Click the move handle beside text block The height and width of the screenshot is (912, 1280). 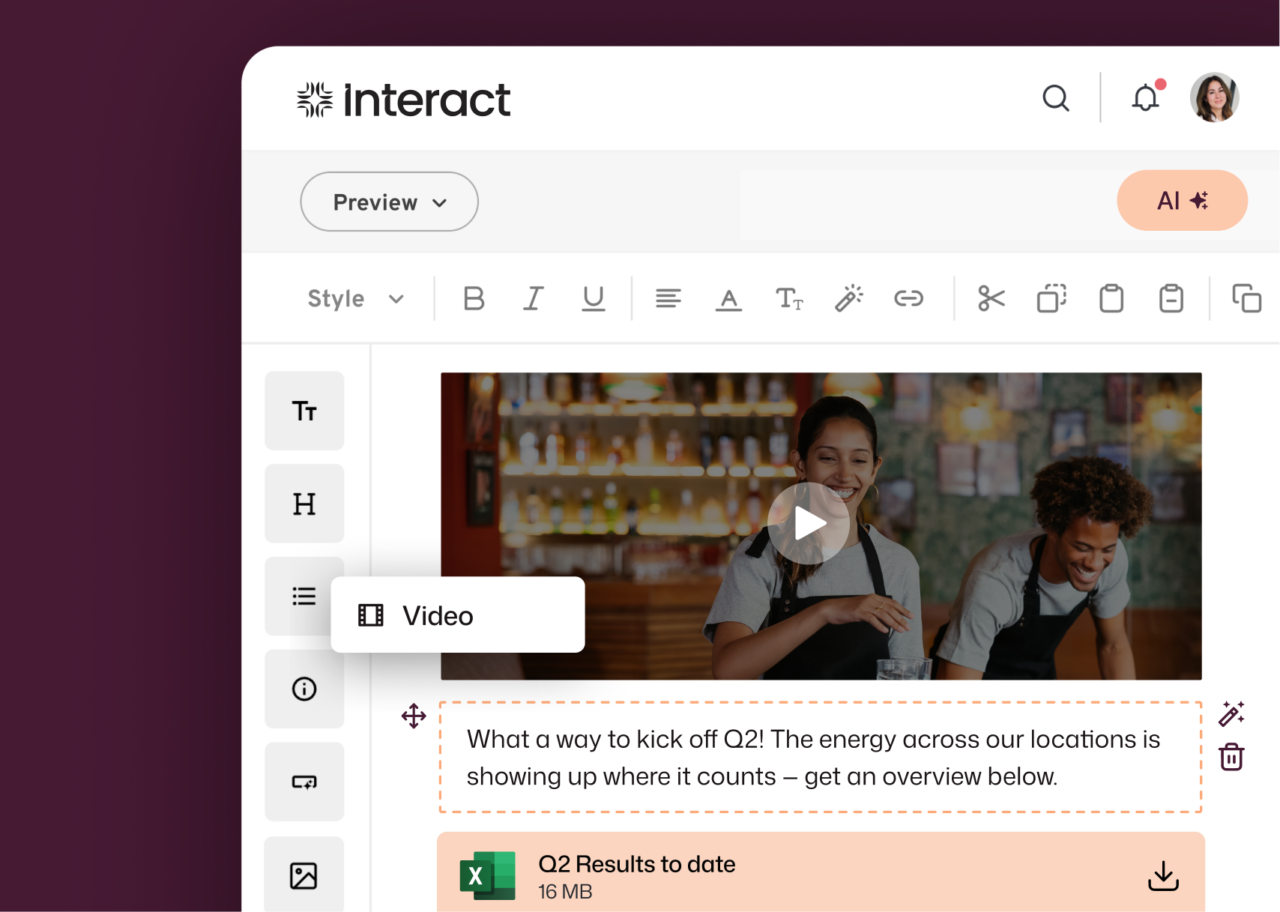pyautogui.click(x=414, y=716)
